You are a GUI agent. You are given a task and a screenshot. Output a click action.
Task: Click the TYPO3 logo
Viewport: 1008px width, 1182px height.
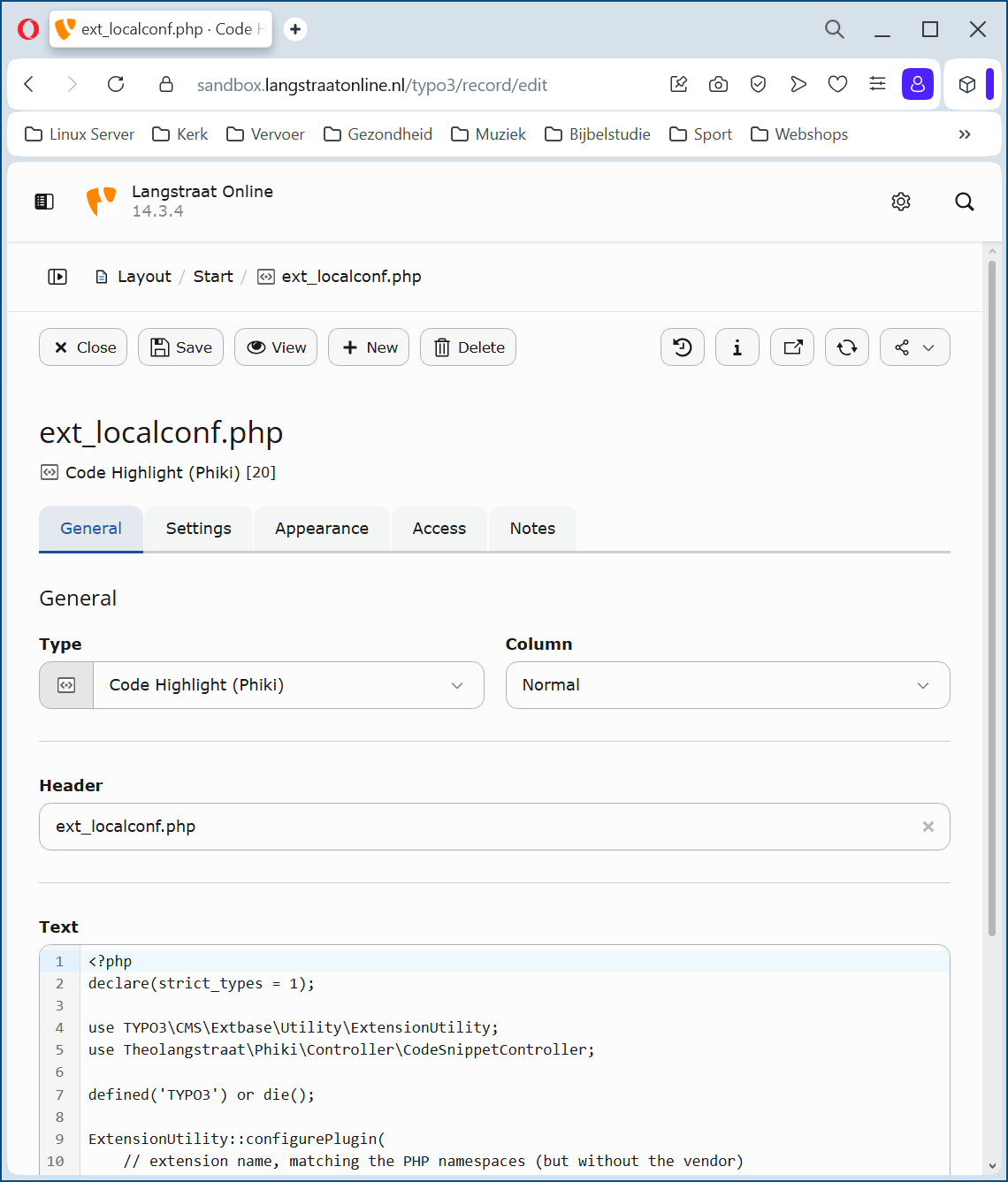click(101, 202)
